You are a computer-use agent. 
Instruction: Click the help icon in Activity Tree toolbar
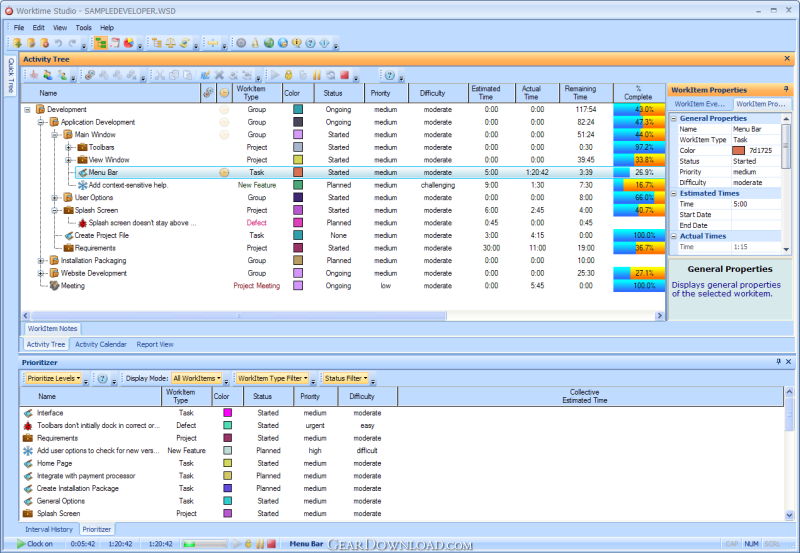[x=390, y=76]
